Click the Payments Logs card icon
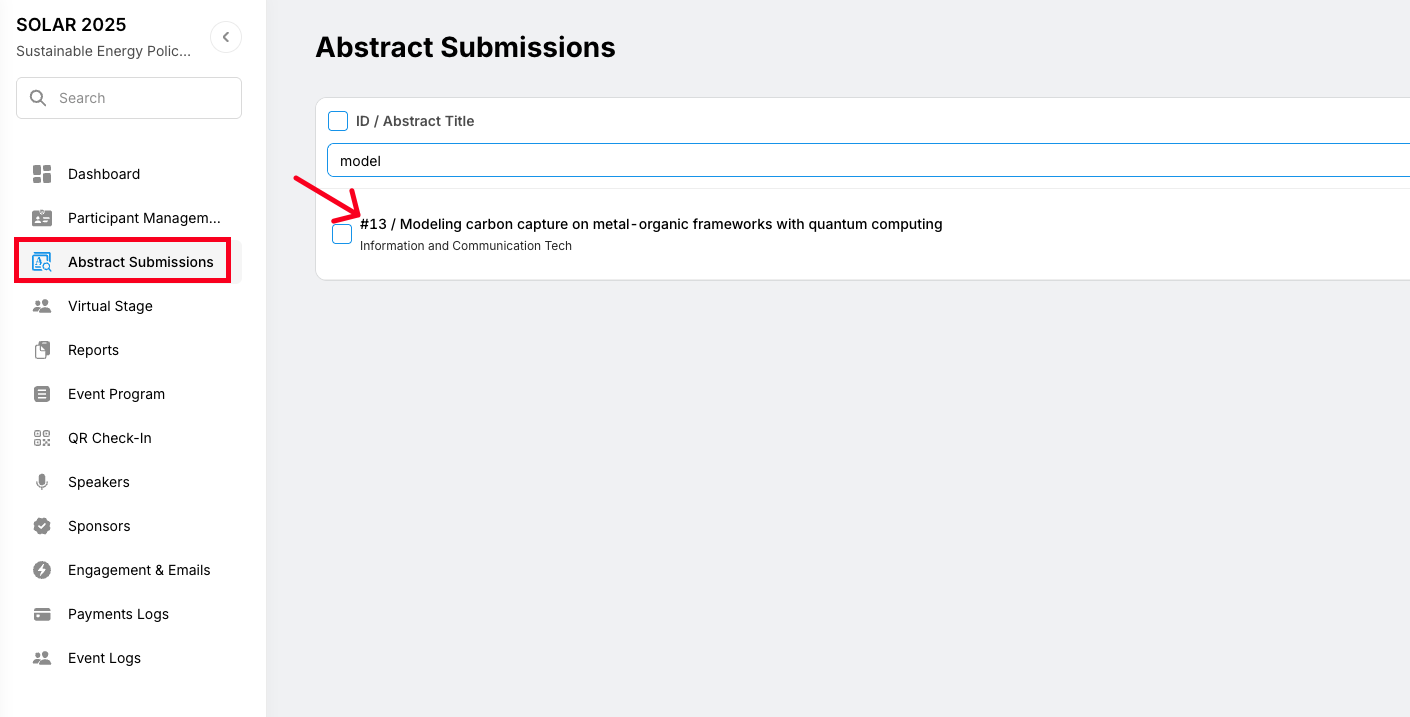 tap(42, 614)
